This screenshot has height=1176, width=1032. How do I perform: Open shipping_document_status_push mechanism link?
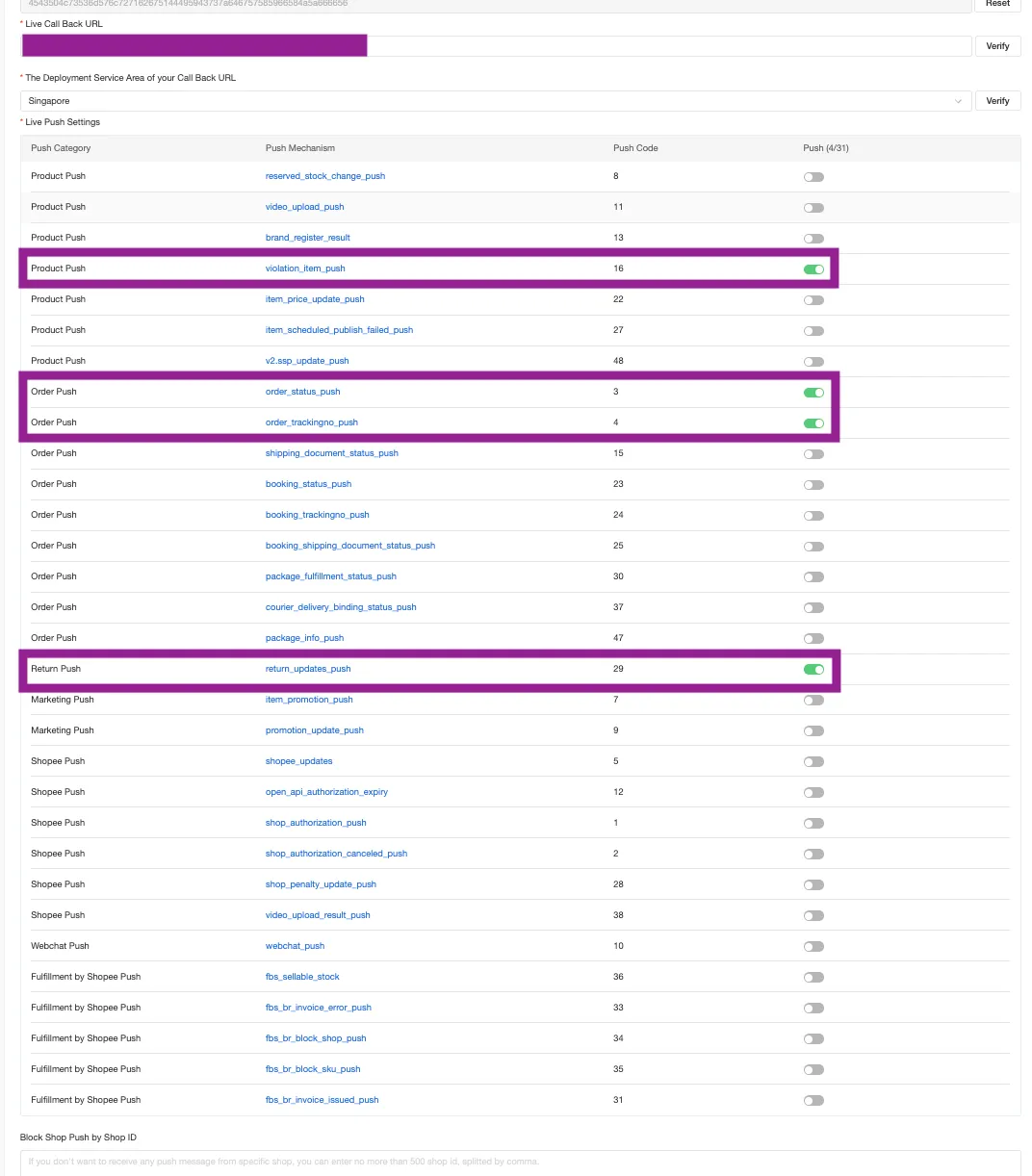pyautogui.click(x=331, y=453)
